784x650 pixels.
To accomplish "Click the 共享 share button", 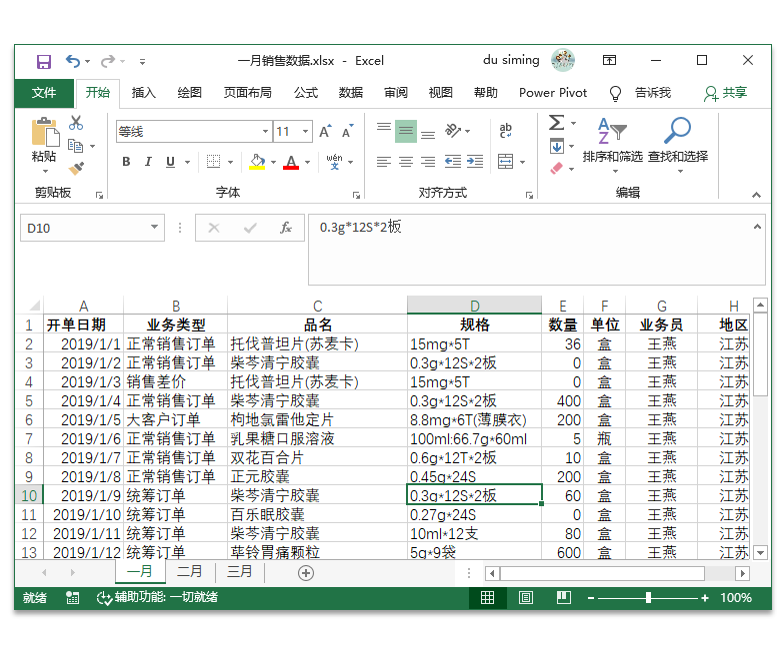I will [x=726, y=93].
